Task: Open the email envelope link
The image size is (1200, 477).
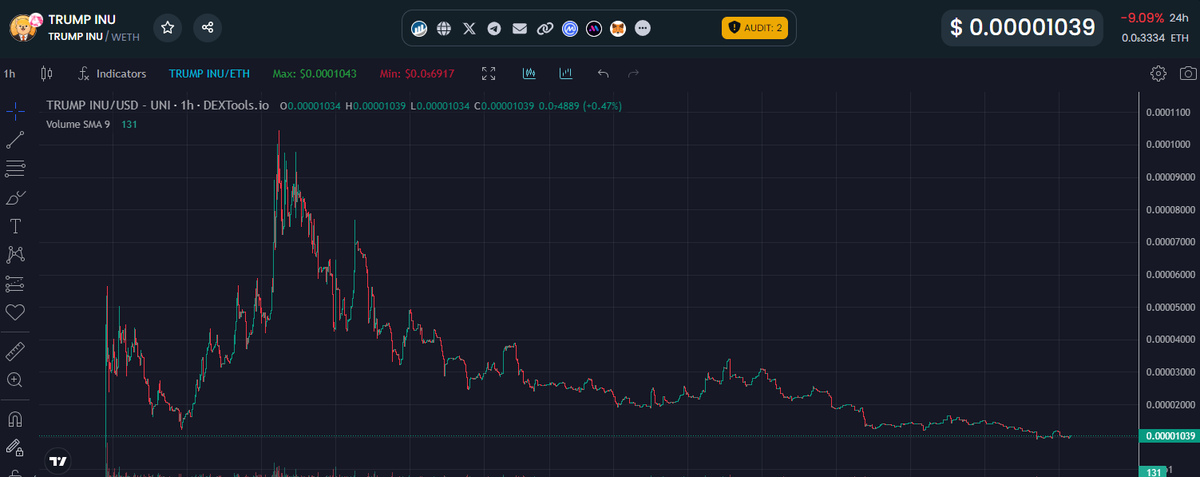Action: [x=519, y=29]
